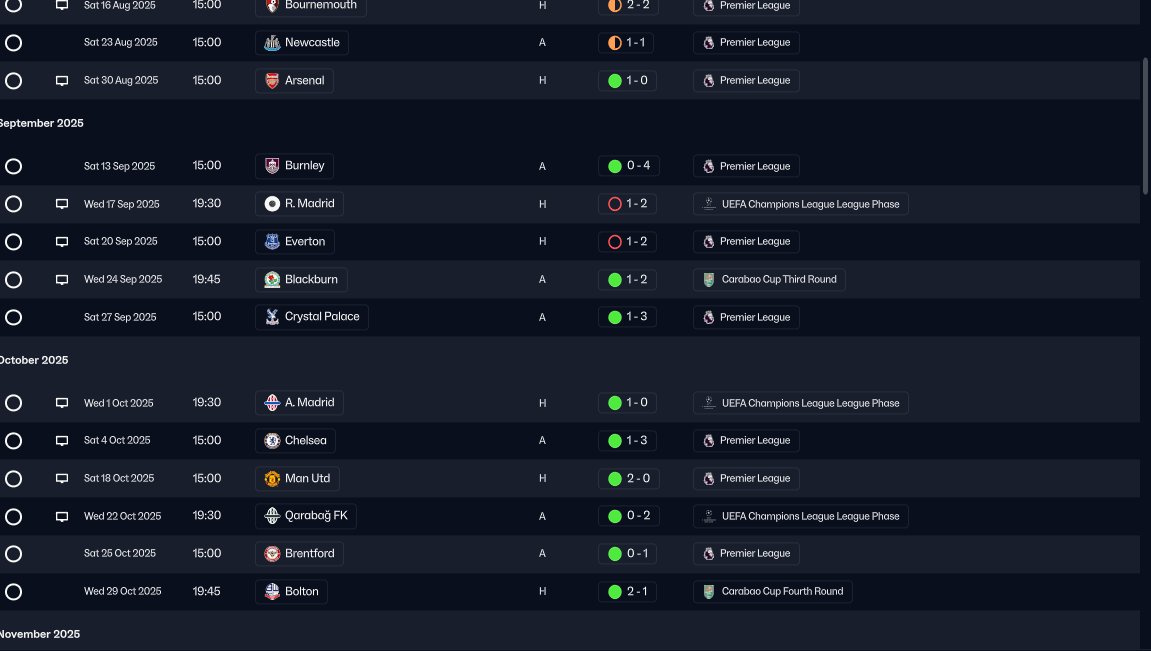The image size is (1151, 651).
Task: Click the Arsenal club crest icon
Action: point(272,81)
